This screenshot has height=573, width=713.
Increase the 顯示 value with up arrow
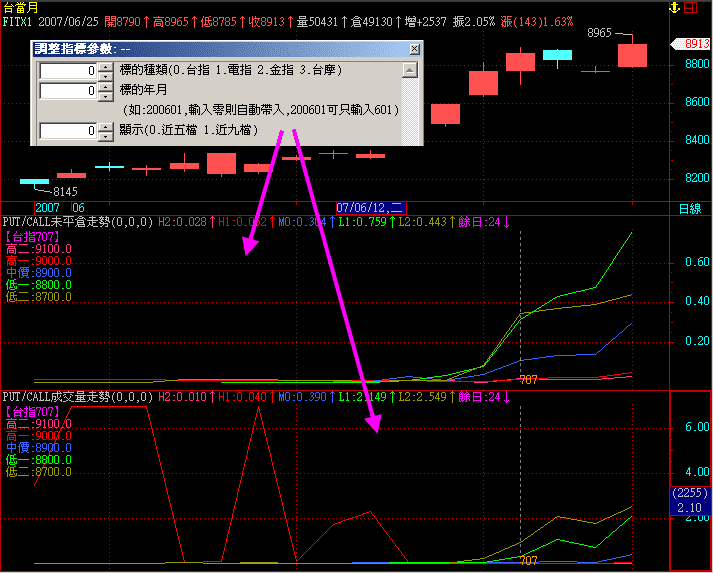pos(105,127)
